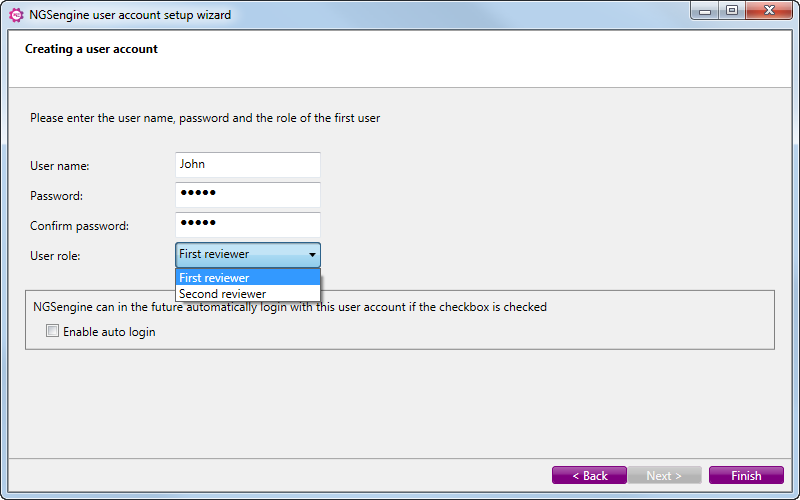Maximize the setup wizard window
This screenshot has width=800, height=500.
pos(732,11)
